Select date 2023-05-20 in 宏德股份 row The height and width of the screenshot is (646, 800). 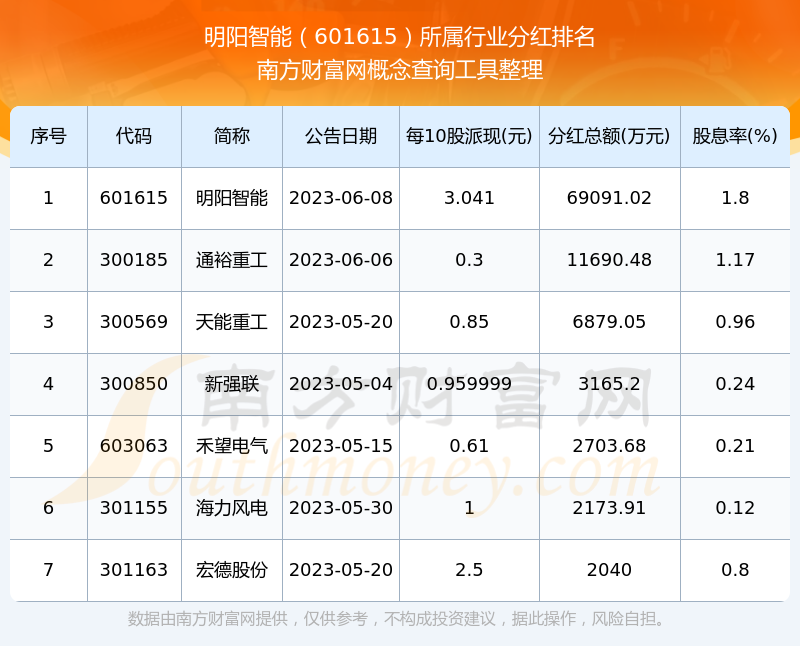pyautogui.click(x=341, y=570)
